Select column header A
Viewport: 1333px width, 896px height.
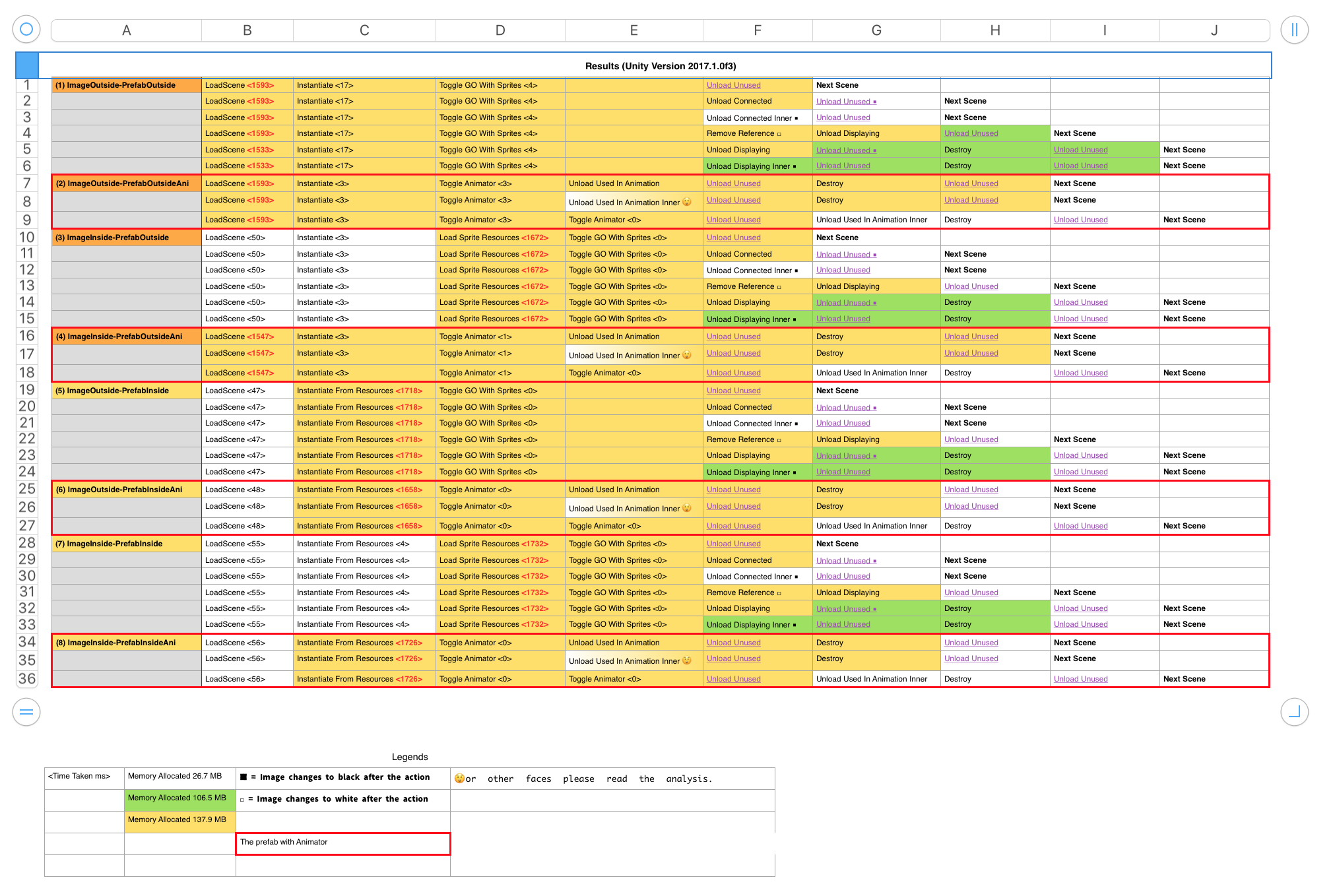coord(126,30)
